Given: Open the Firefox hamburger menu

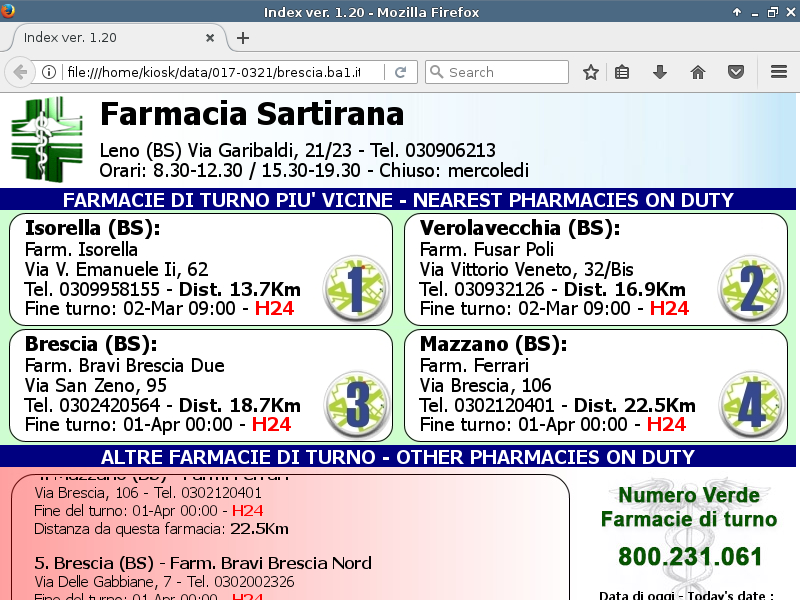Looking at the screenshot, I should tap(779, 72).
